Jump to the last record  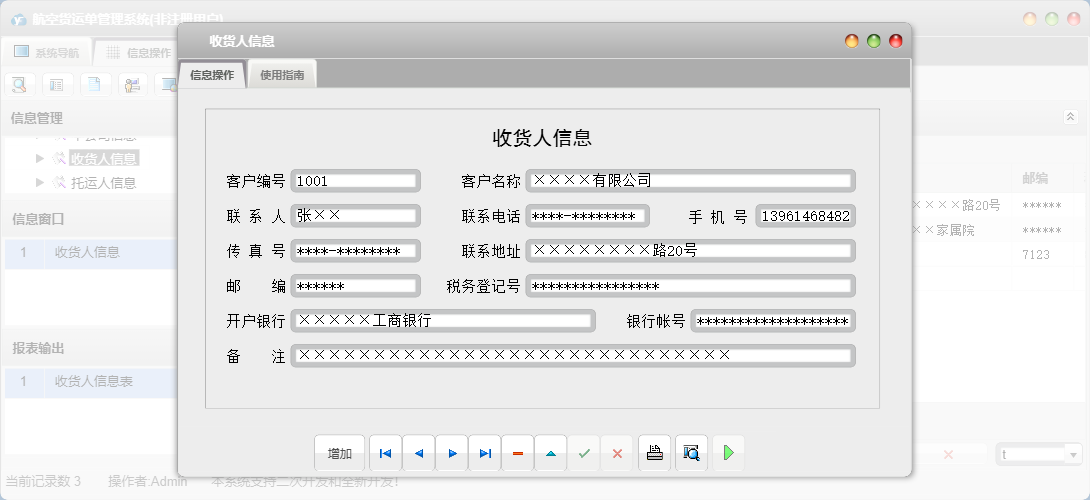tap(485, 453)
